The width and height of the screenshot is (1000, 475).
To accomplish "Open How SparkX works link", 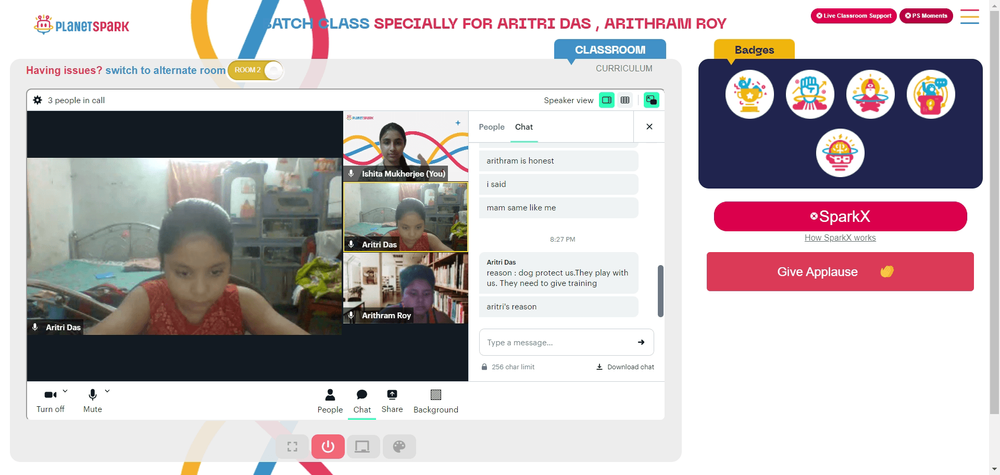I will coord(840,238).
